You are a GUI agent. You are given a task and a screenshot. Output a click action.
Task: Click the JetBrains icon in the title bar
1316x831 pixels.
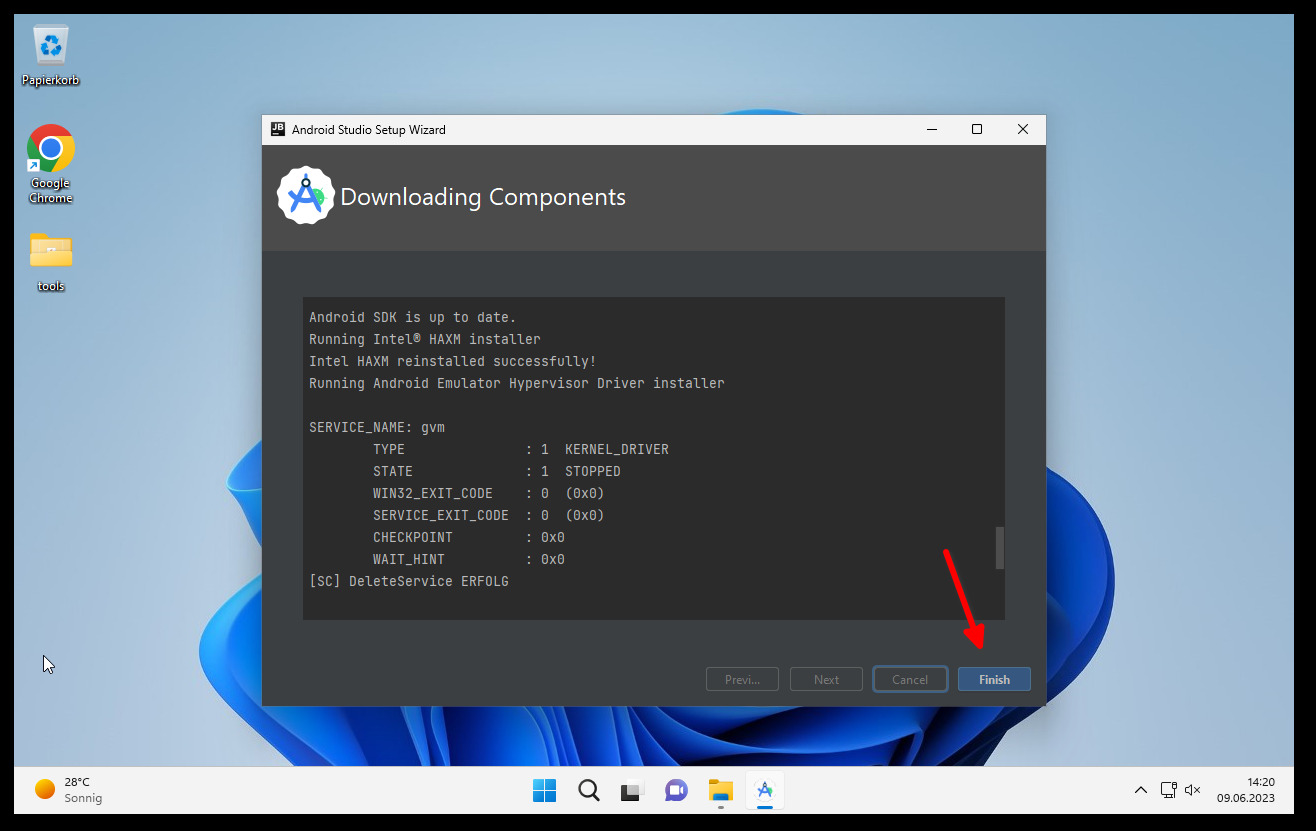277,129
